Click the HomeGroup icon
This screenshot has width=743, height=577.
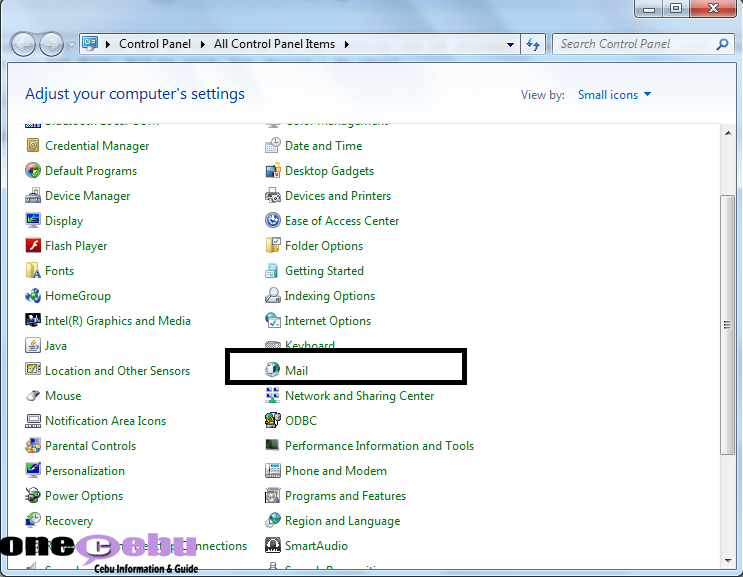point(33,296)
